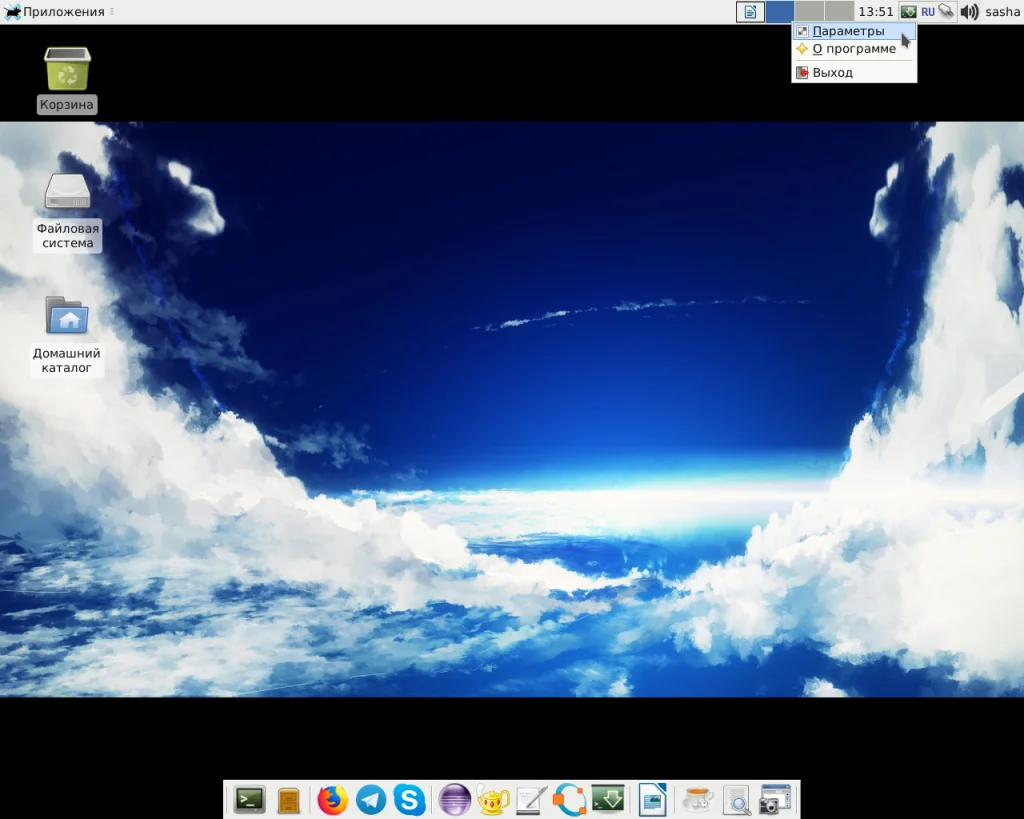This screenshot has height=819, width=1024.
Task: Click the 13:51 panel clock
Action: (x=875, y=12)
